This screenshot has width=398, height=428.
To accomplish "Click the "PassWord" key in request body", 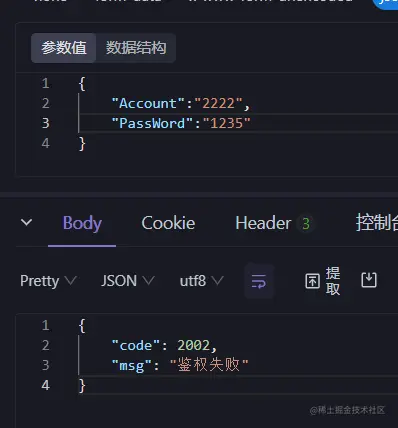I will [x=152, y=123].
